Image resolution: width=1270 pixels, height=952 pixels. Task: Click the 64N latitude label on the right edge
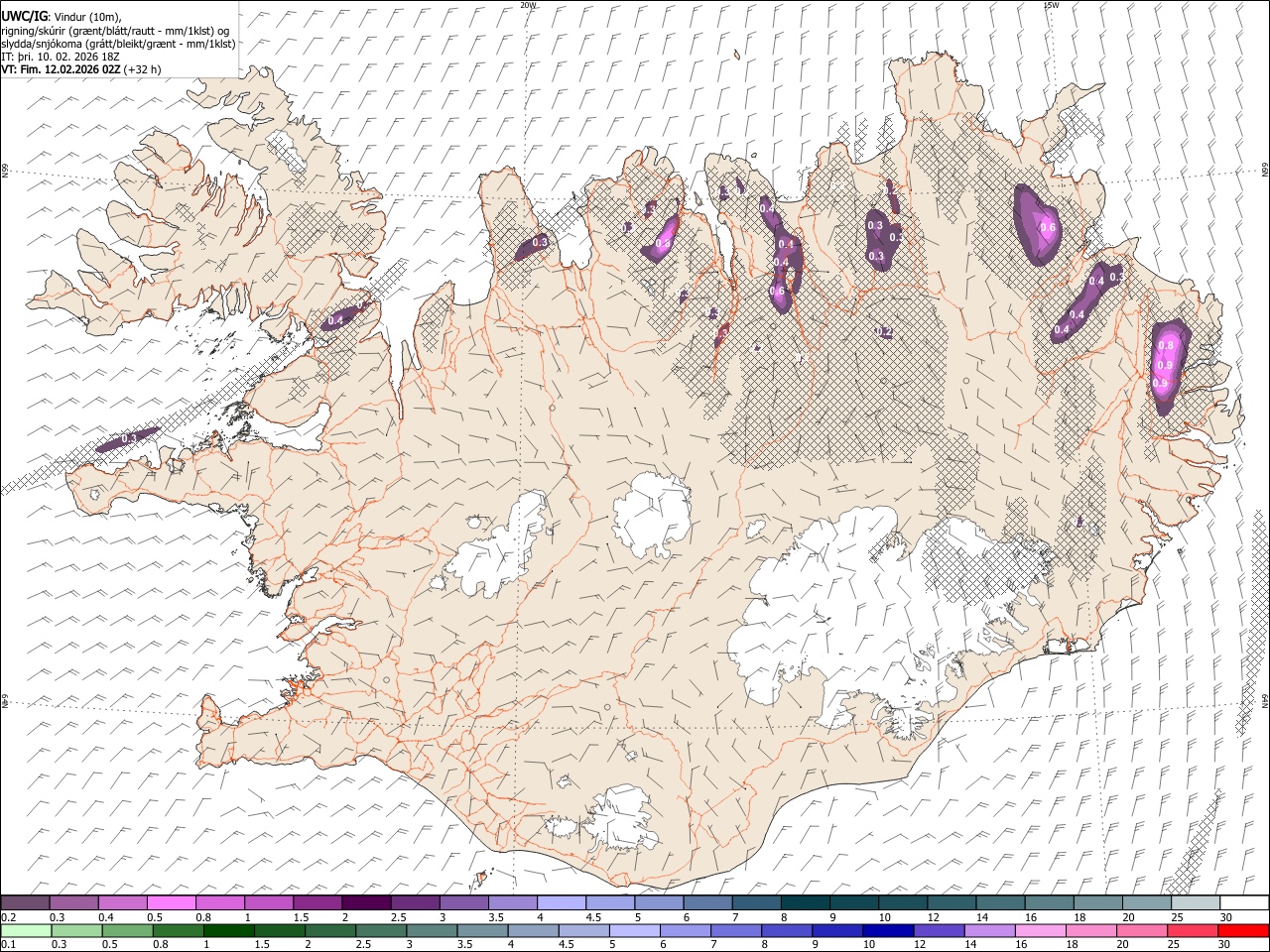coord(1265,701)
